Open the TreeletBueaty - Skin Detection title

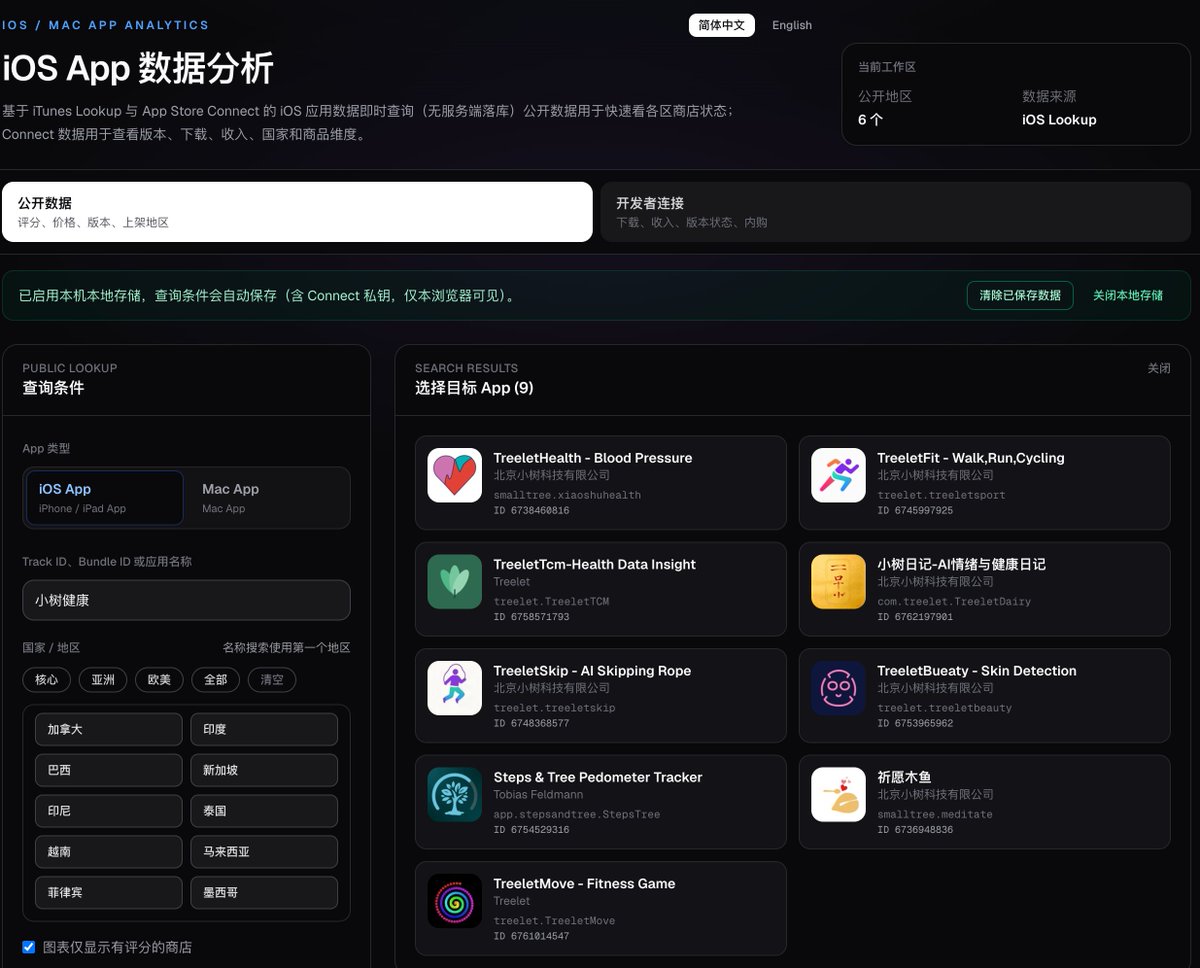coord(977,671)
